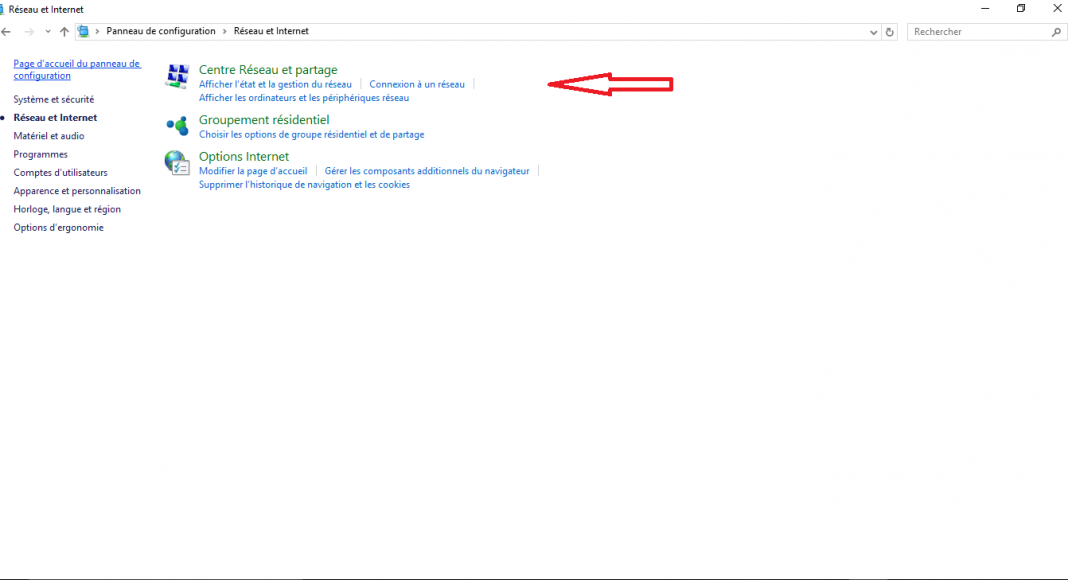Open the Centre Réseau et partage icon
1068x580 pixels.
(x=177, y=75)
